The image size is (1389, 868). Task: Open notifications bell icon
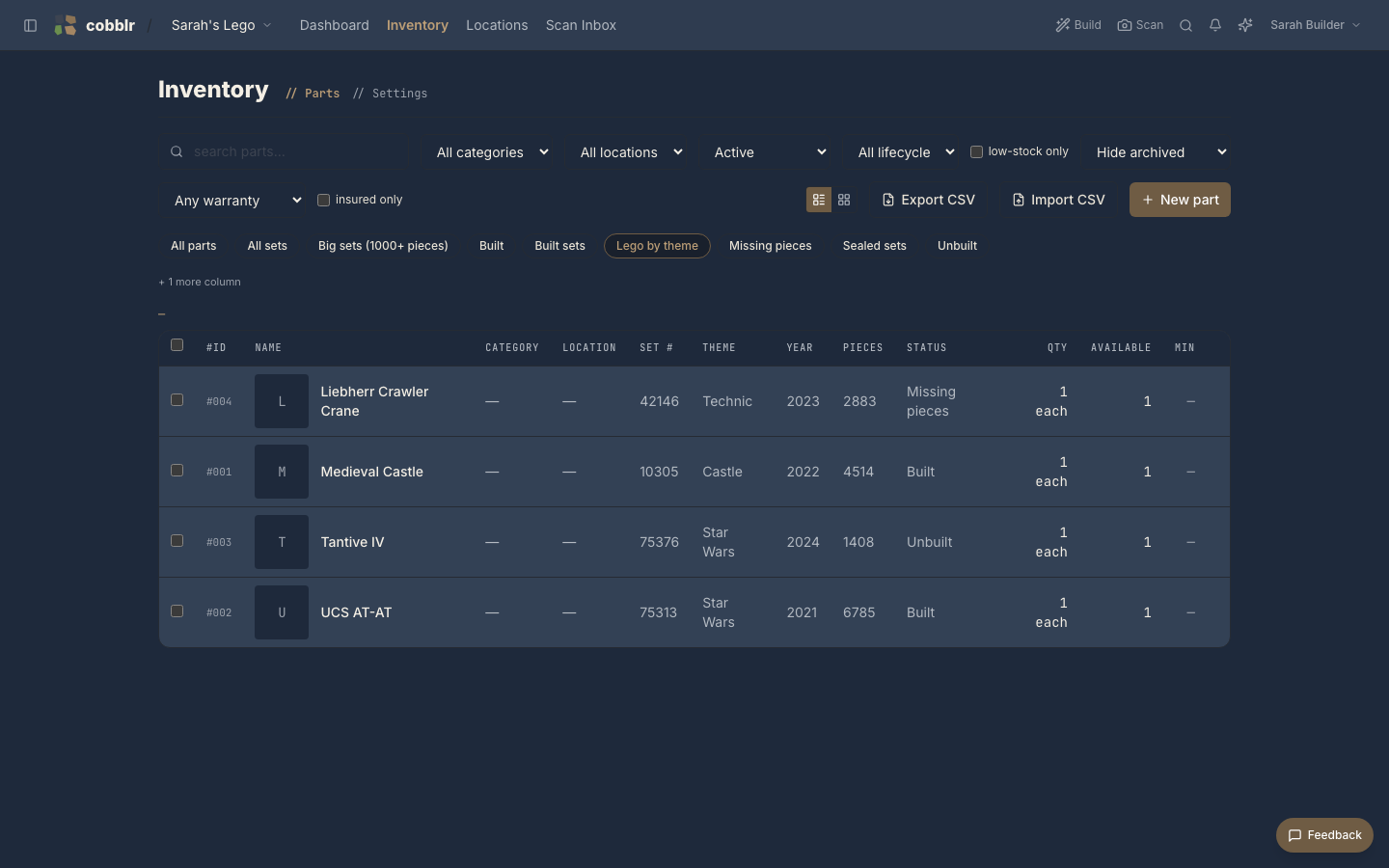click(x=1215, y=25)
